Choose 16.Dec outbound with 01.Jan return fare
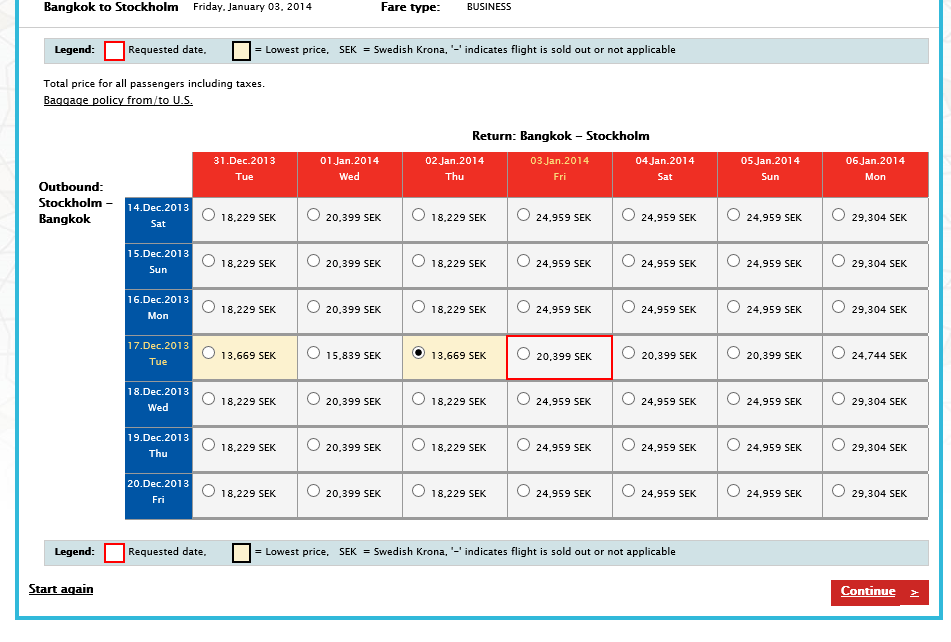Screen dimensions: 951x642 [x=314, y=306]
